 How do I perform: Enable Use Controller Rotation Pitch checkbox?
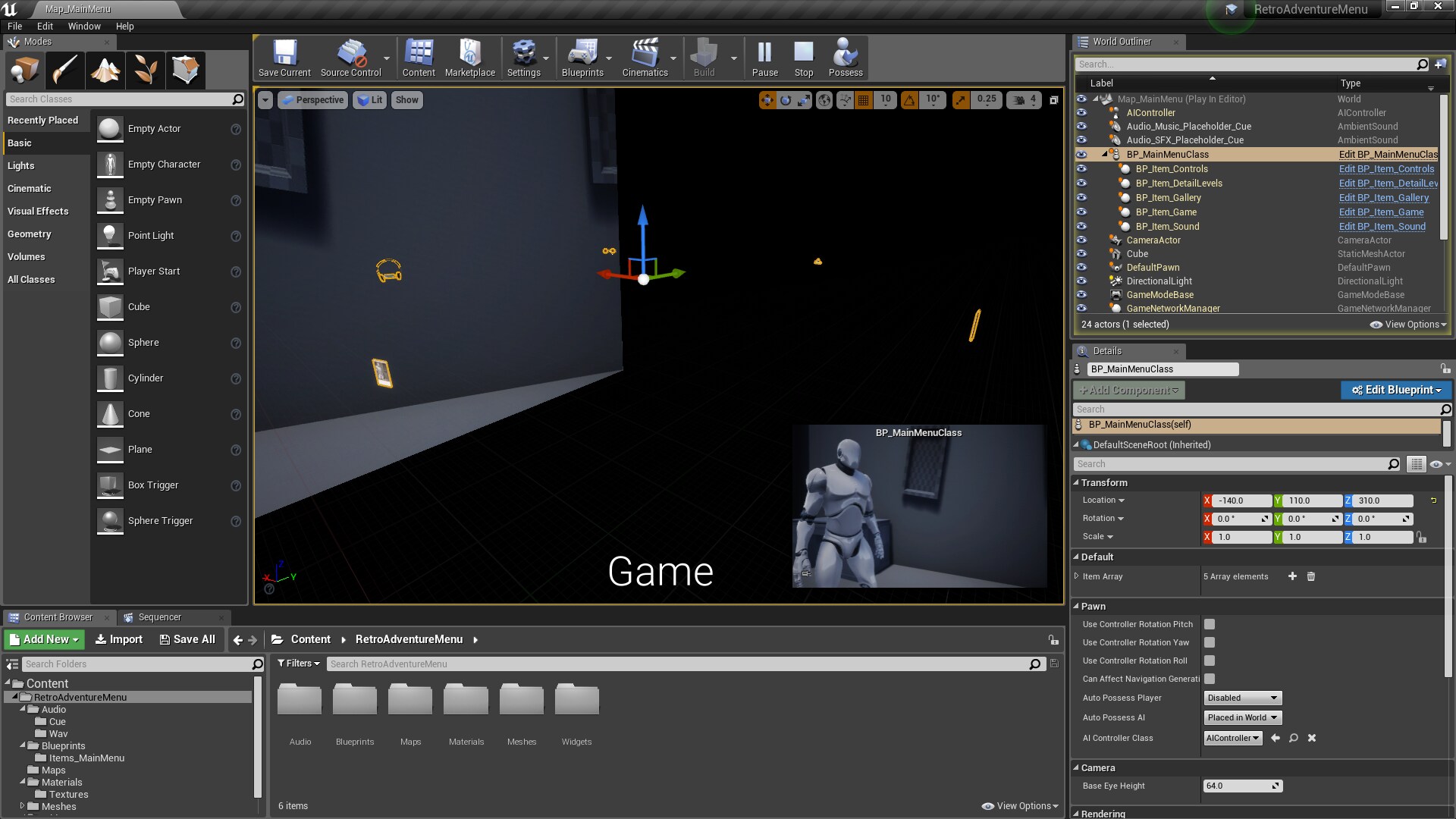coord(1210,624)
